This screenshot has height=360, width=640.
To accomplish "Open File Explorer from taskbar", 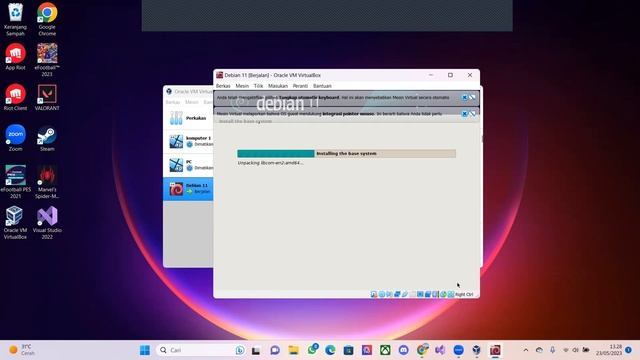I will point(293,350).
